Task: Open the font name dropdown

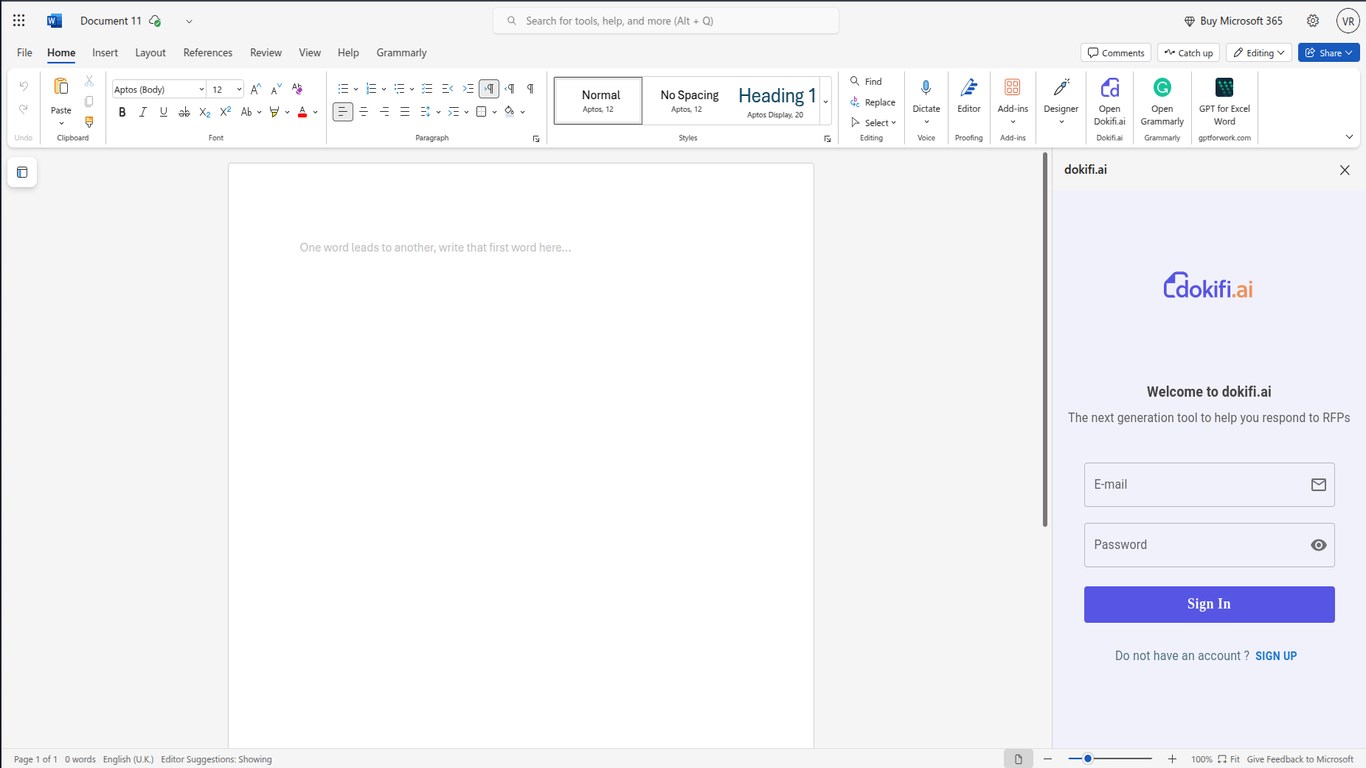Action: 201,90
